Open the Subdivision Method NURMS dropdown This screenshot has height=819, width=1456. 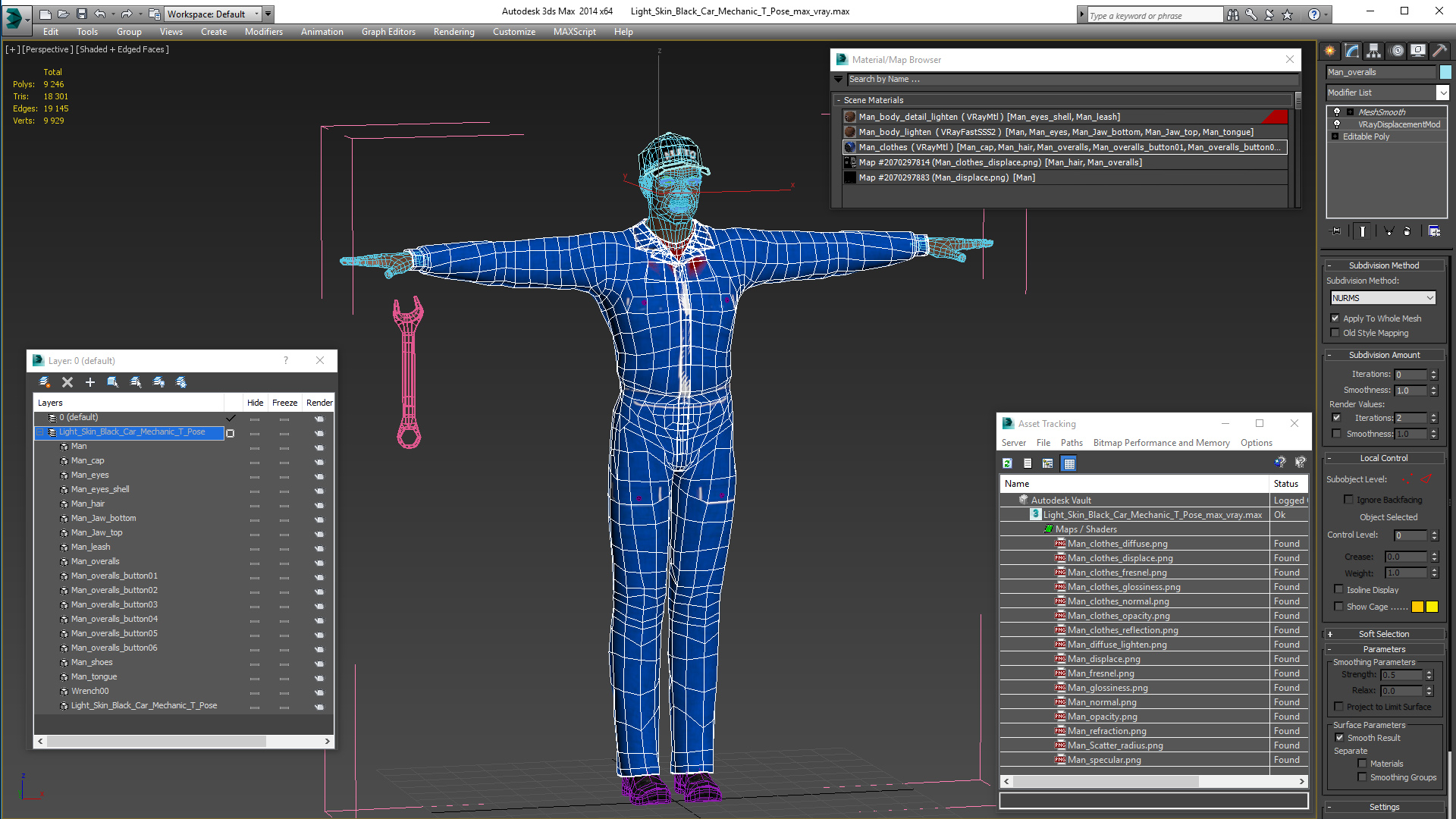1383,298
